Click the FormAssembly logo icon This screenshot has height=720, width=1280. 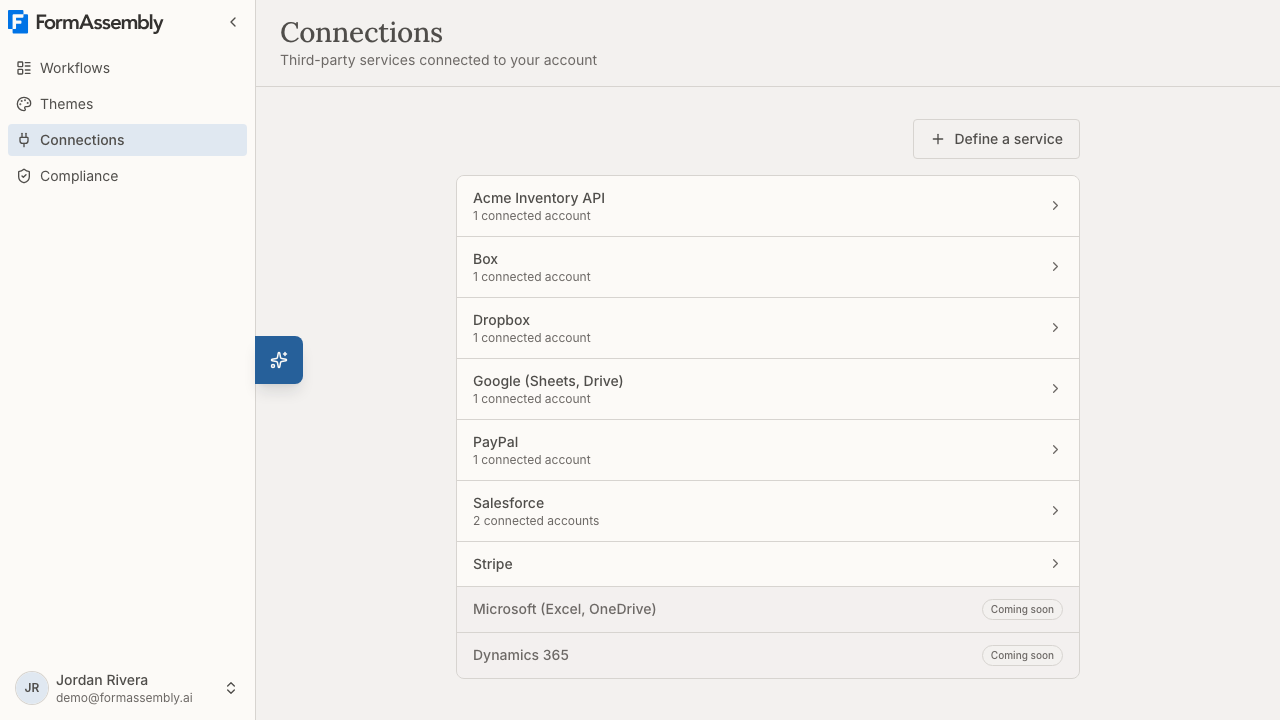click(x=18, y=22)
